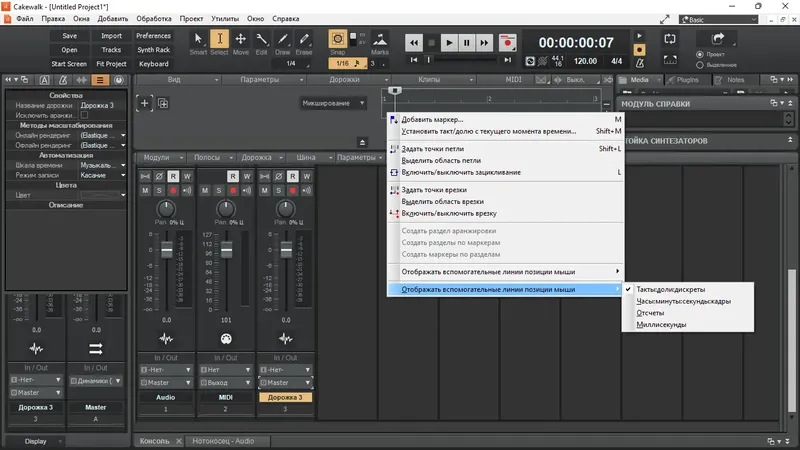Toggle the Snap to grid button
The height and width of the screenshot is (450, 800).
click(x=339, y=41)
